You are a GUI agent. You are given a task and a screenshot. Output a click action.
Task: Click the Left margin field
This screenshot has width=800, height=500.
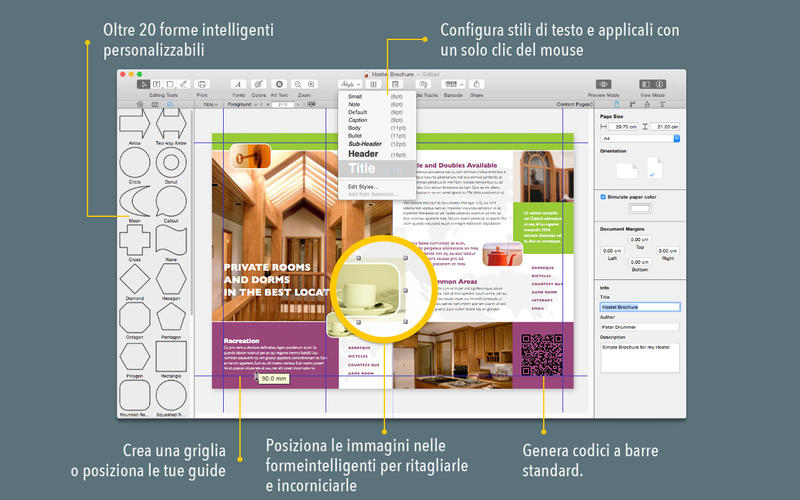tap(612, 251)
